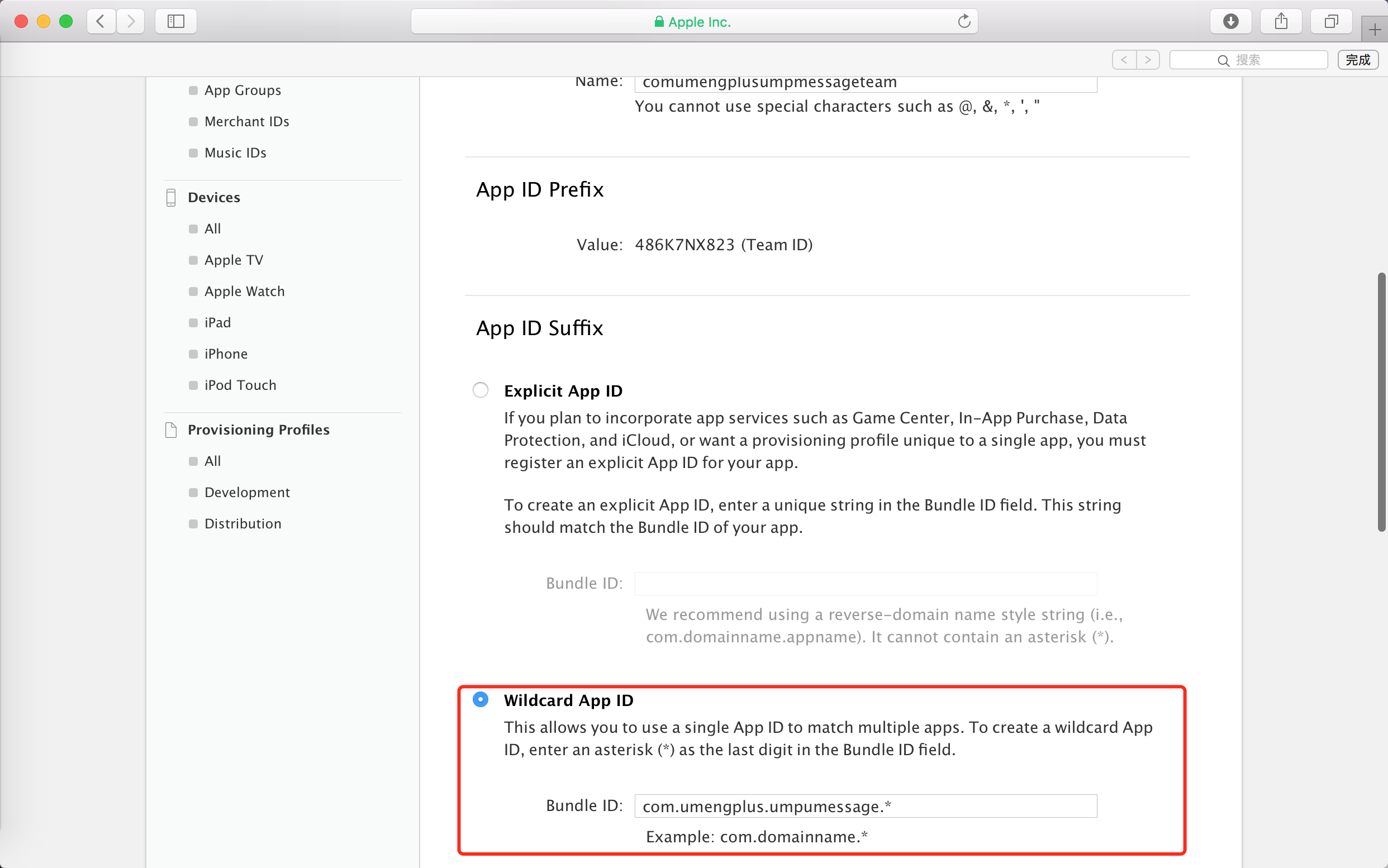Click the page vertical scrollbar thumb
Image resolution: width=1388 pixels, height=868 pixels.
[x=1381, y=402]
